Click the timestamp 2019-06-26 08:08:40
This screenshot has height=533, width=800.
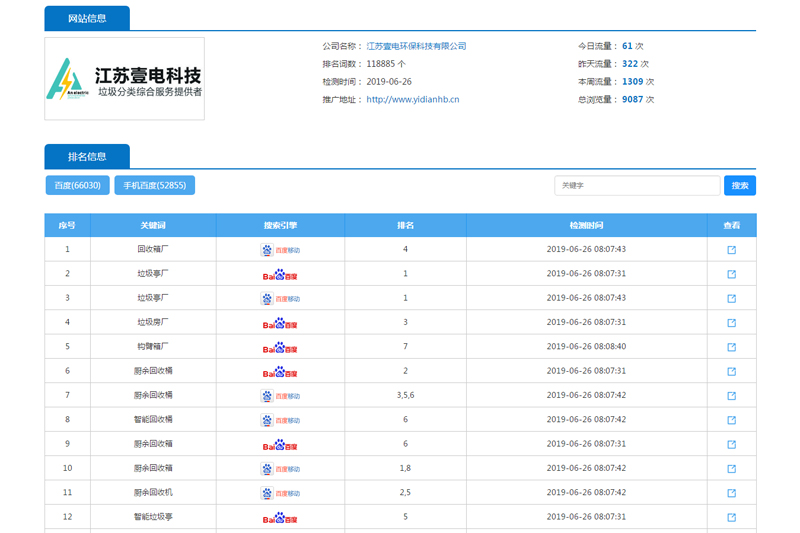[x=586, y=346]
